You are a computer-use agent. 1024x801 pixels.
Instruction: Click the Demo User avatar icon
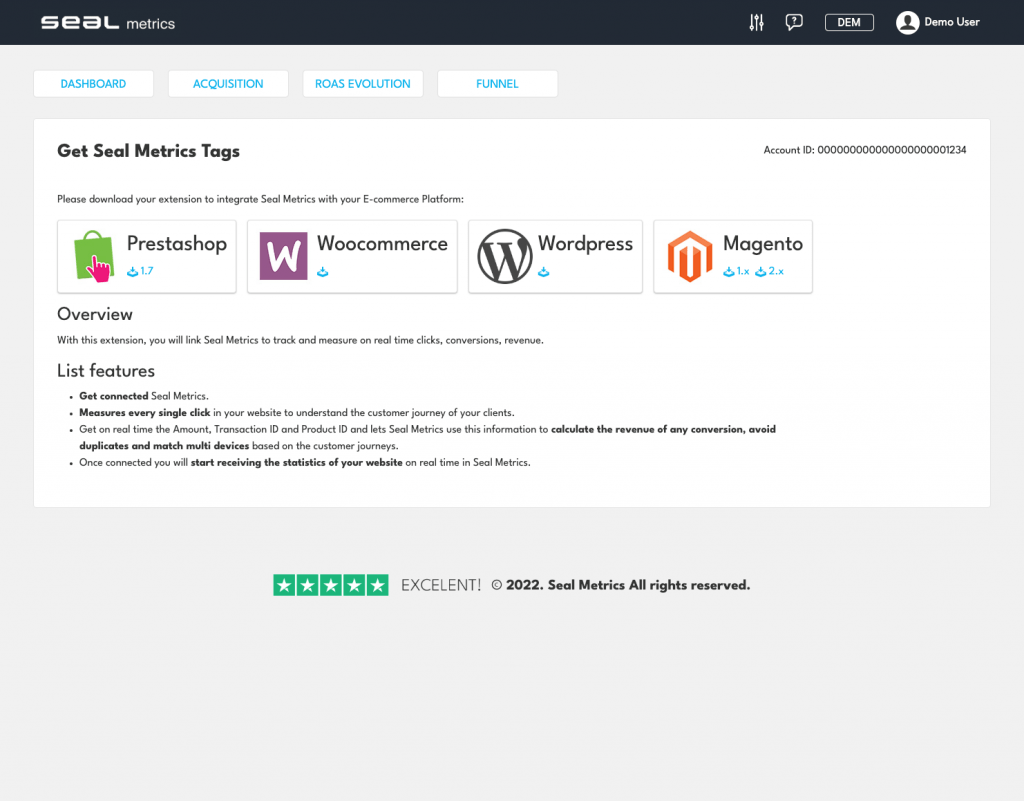point(907,23)
